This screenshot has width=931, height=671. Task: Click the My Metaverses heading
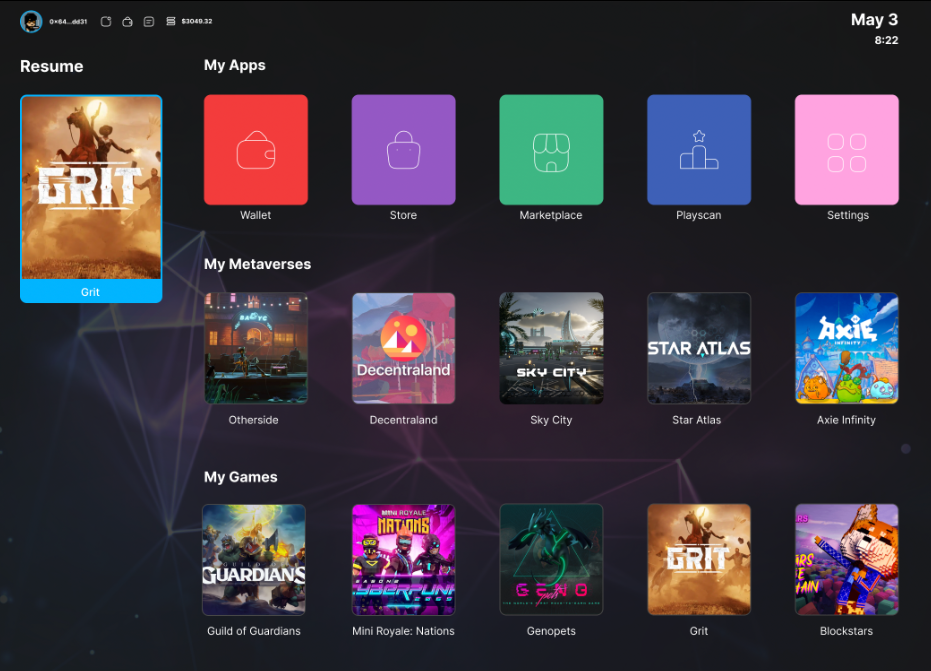click(x=257, y=264)
